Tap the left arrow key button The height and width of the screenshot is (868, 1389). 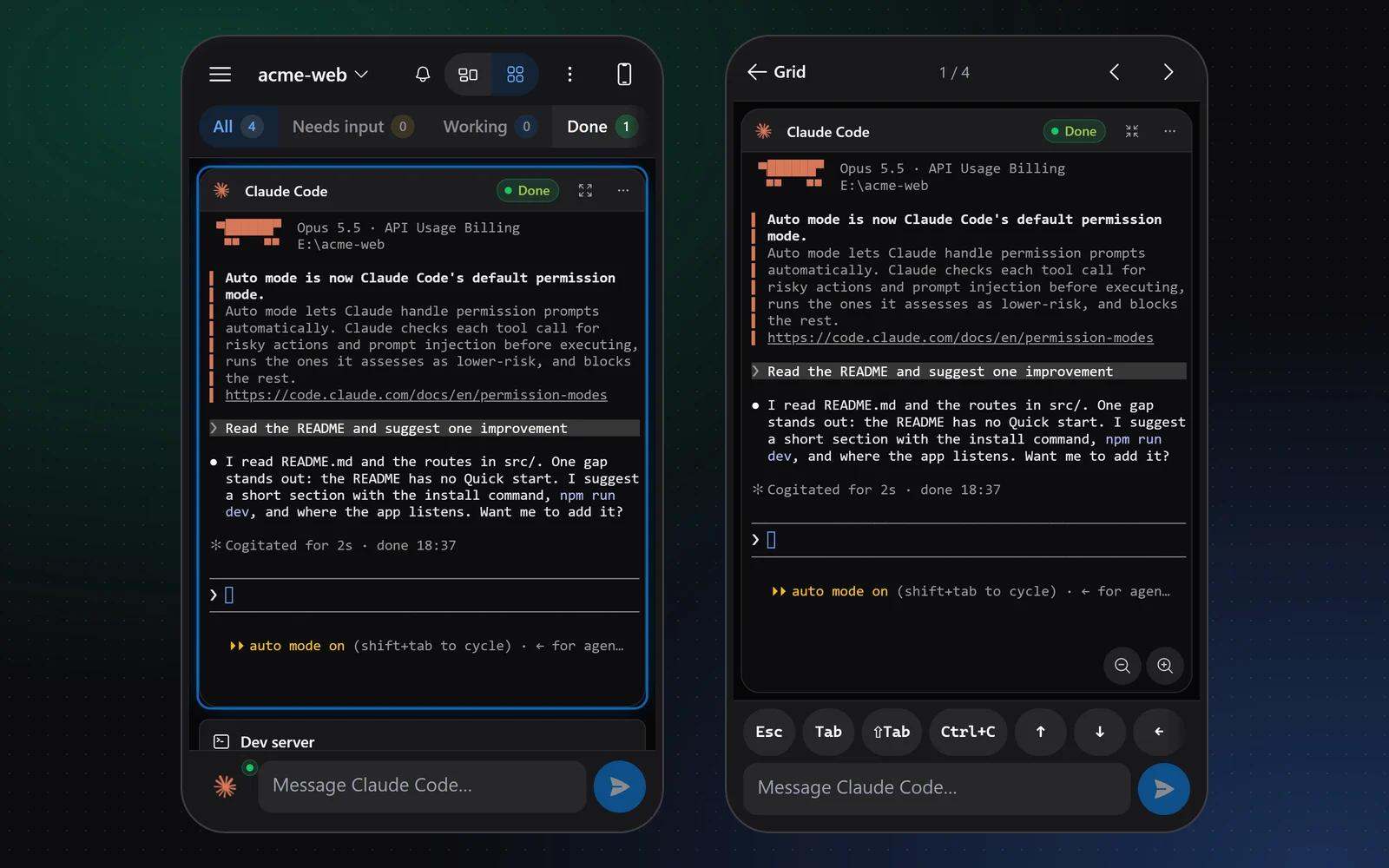1159,732
